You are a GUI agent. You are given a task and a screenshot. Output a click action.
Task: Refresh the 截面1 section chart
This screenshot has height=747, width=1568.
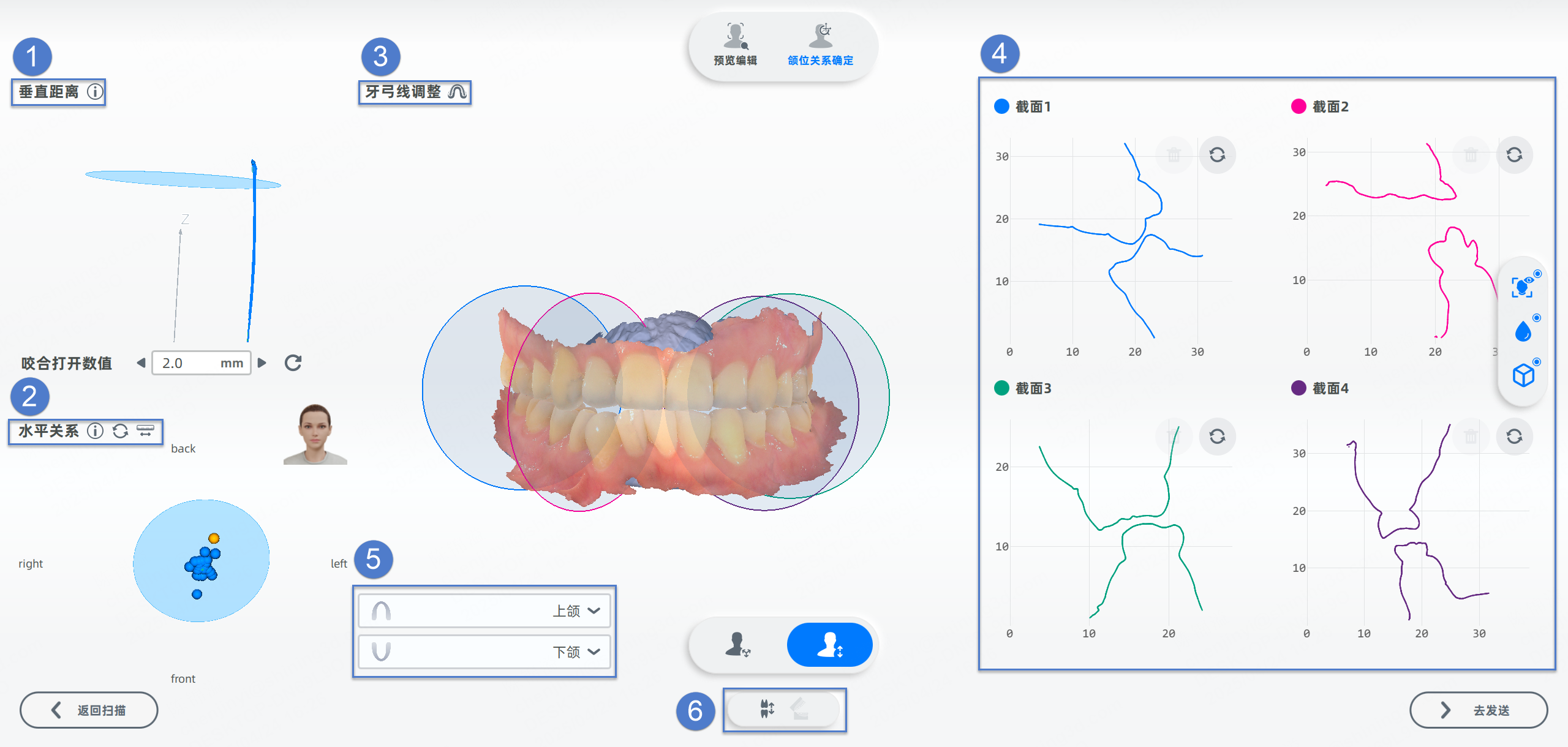pyautogui.click(x=1217, y=155)
